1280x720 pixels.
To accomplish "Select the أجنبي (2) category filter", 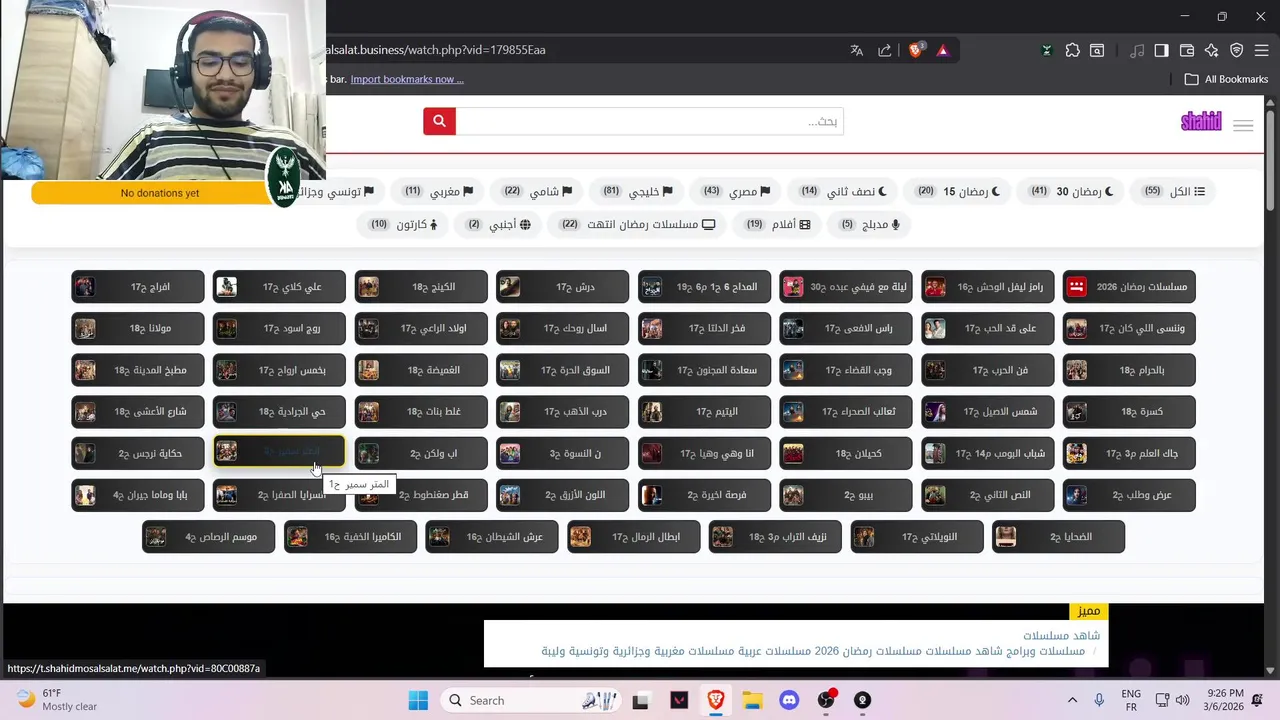I will click(500, 224).
